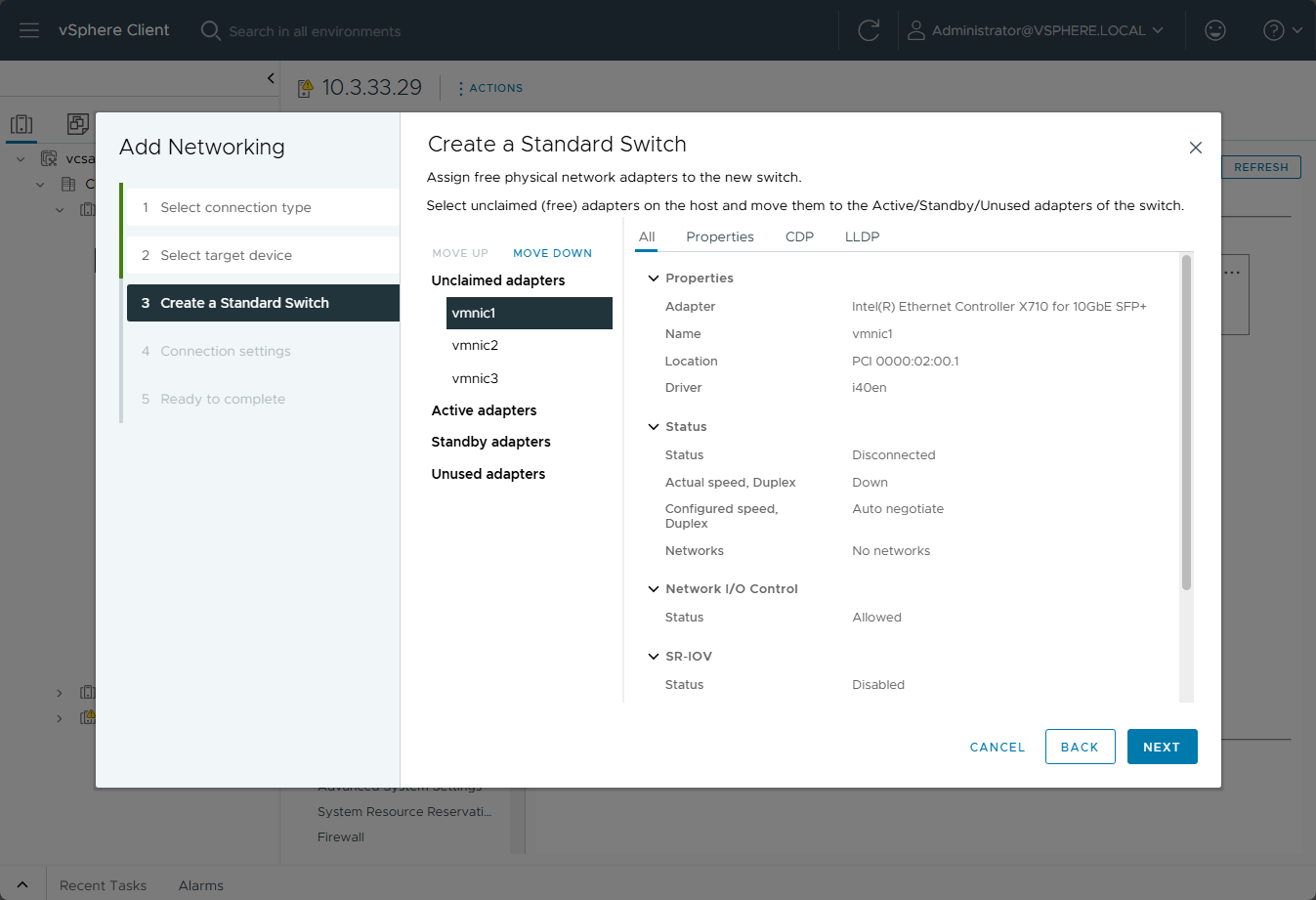1316x900 pixels.
Task: Open the help question mark menu
Action: pos(1274,30)
